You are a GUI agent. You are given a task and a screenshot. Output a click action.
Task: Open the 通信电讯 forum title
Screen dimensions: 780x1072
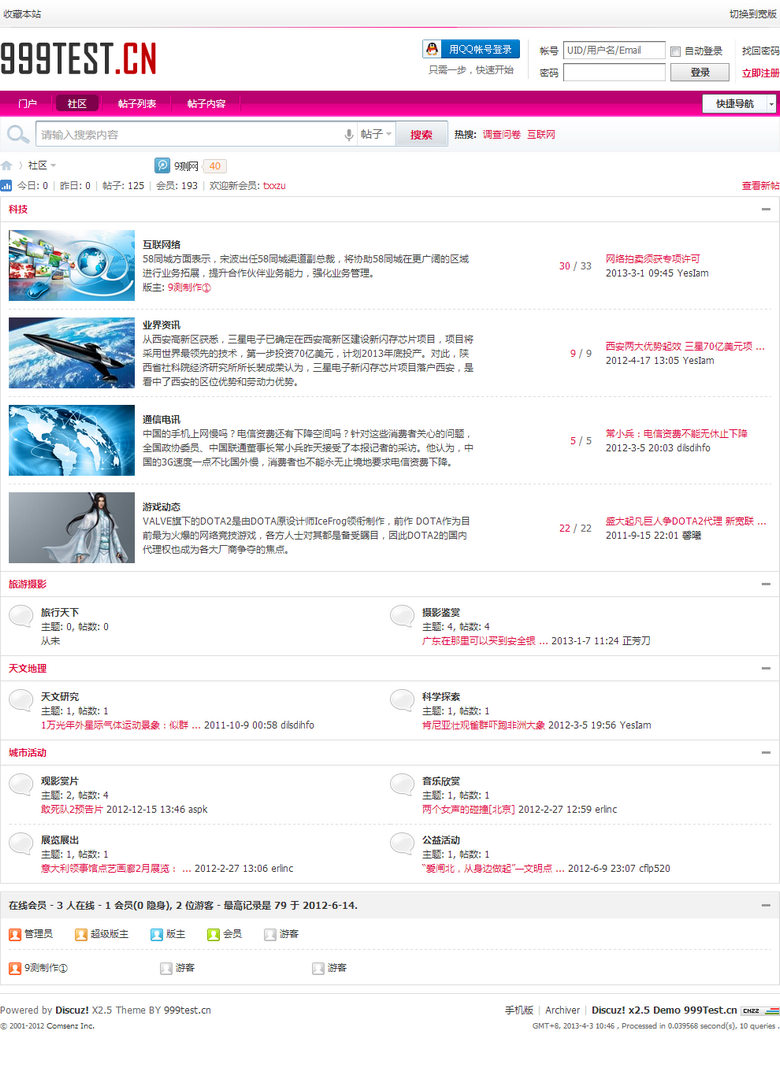tap(161, 419)
